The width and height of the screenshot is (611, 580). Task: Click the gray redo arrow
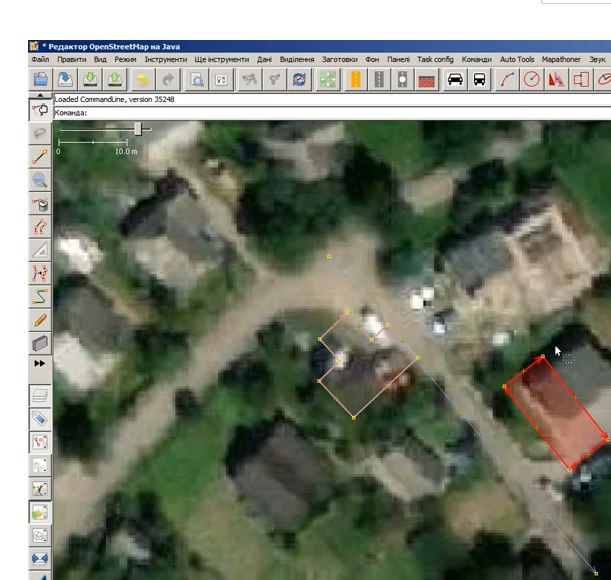pos(168,80)
